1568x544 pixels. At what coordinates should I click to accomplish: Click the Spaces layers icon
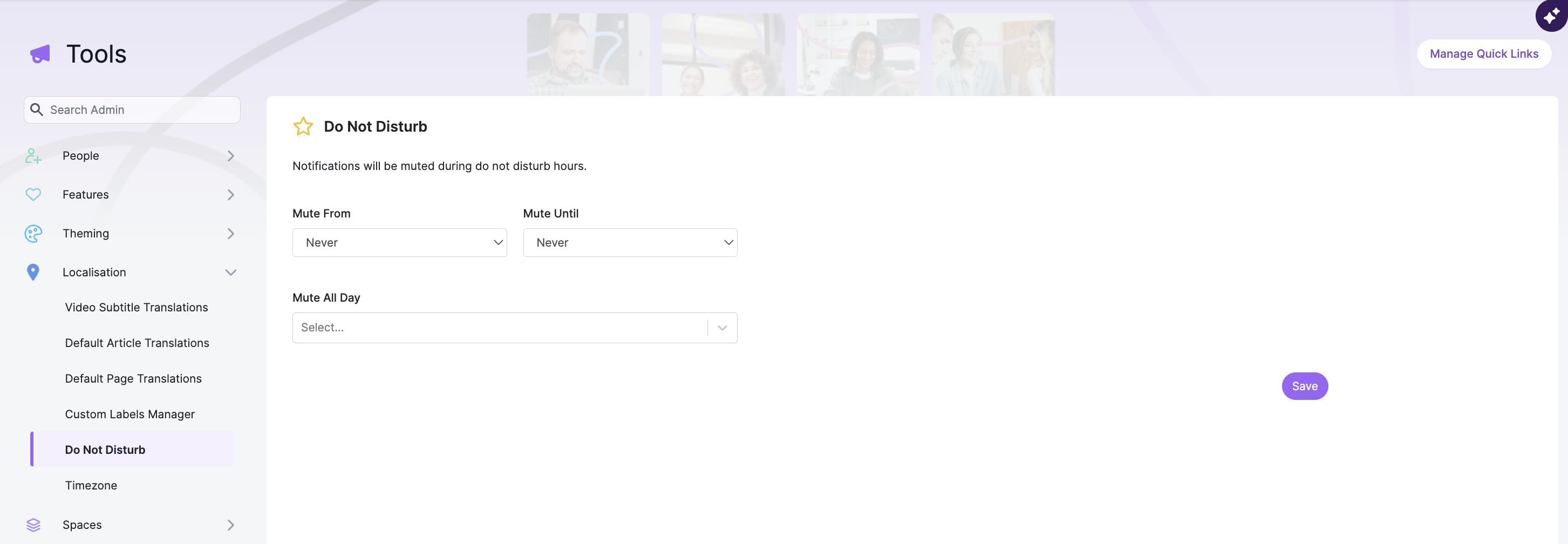click(33, 525)
